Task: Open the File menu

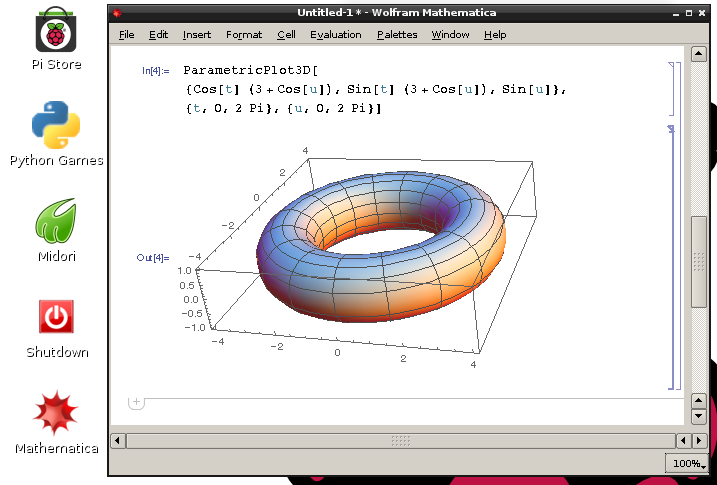Action: tap(127, 35)
